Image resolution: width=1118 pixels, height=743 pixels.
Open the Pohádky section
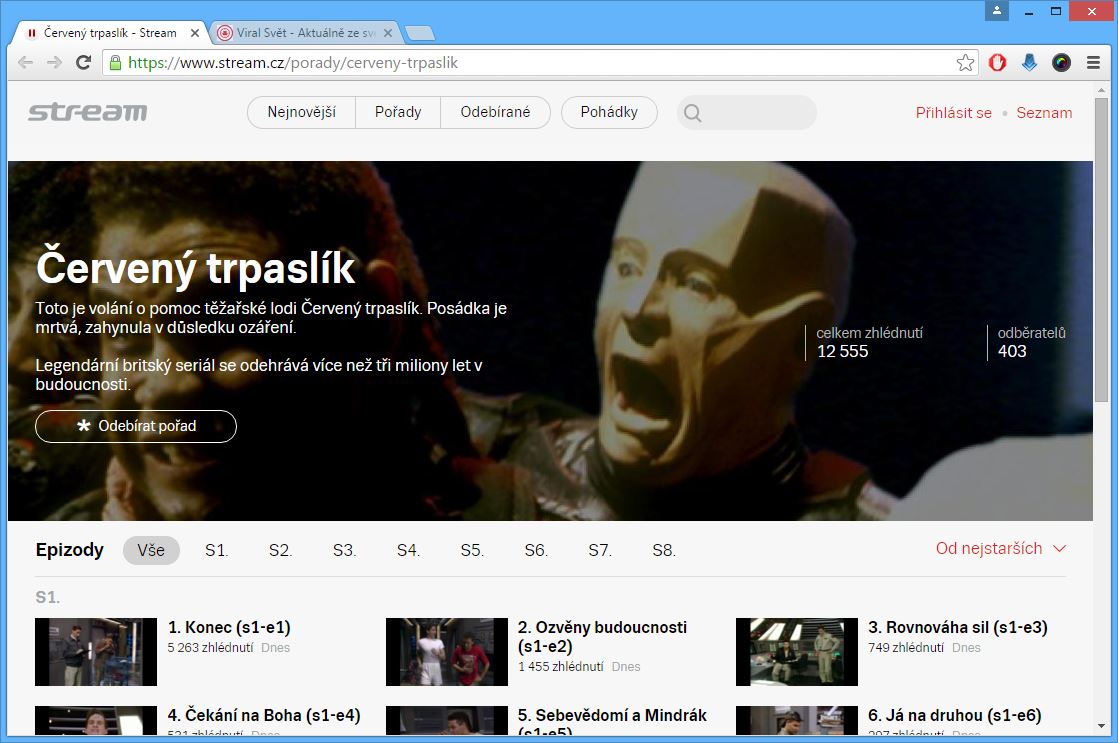pyautogui.click(x=609, y=112)
